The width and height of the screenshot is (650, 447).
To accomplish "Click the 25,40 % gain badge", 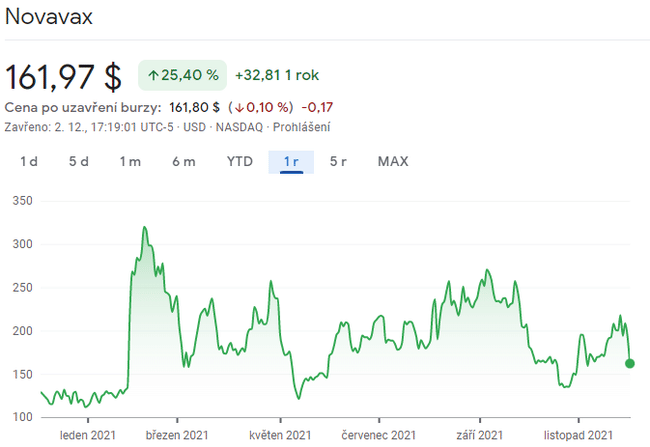I will click(182, 75).
